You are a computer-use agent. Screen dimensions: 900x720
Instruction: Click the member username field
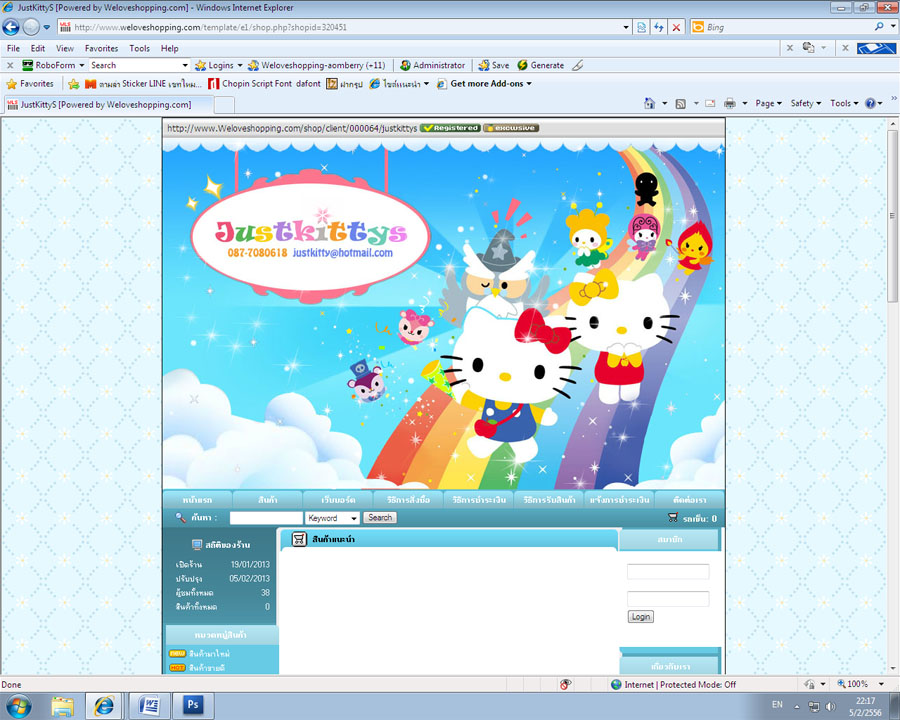click(x=668, y=571)
